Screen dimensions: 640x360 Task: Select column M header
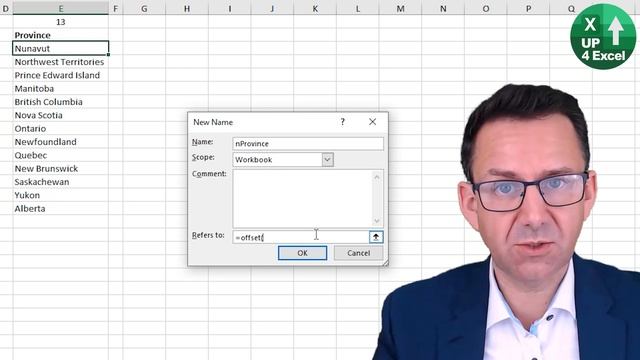[400, 9]
